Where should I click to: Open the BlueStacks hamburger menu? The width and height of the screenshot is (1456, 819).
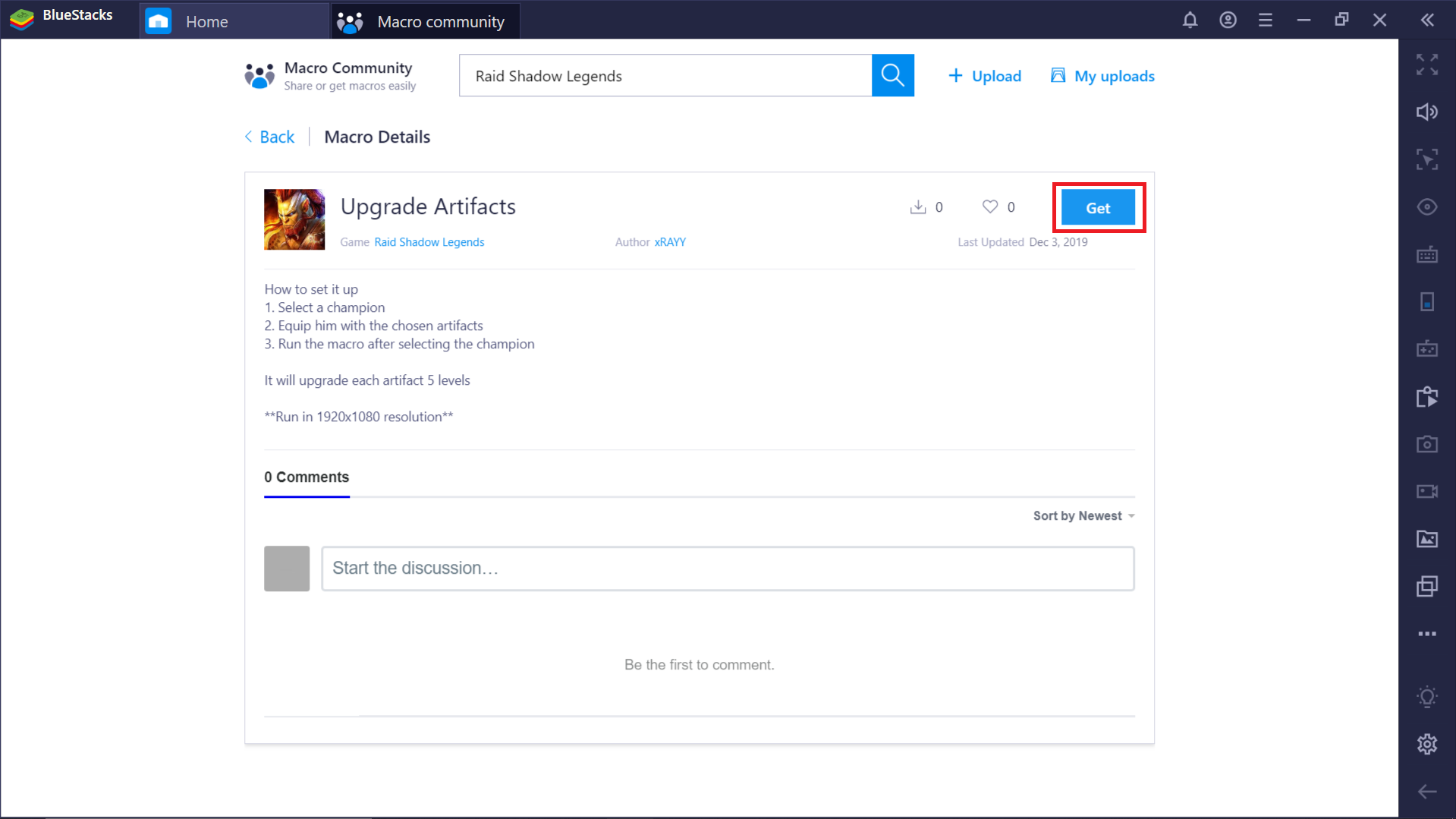(1265, 20)
